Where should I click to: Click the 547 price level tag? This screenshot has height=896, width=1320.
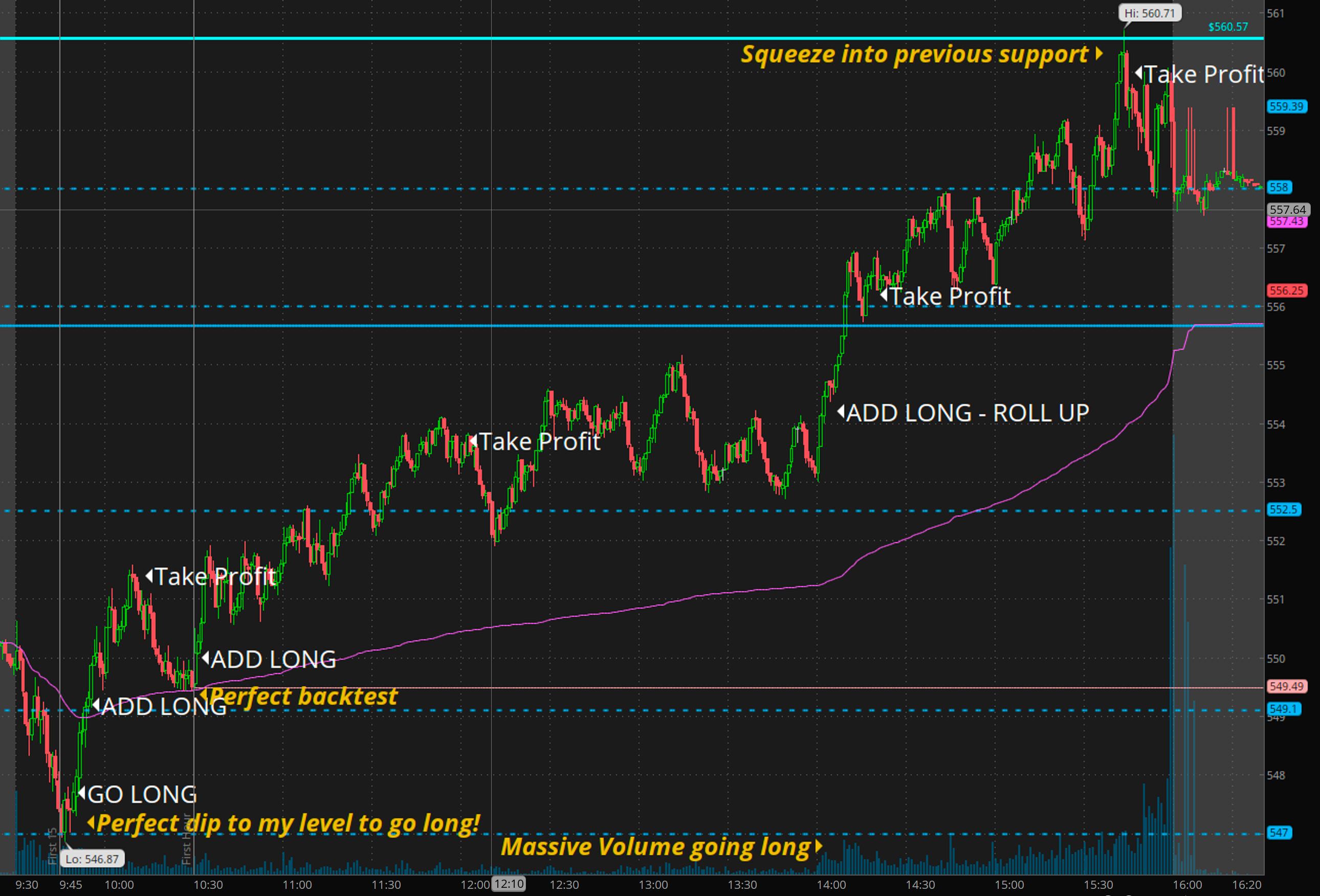(1279, 833)
